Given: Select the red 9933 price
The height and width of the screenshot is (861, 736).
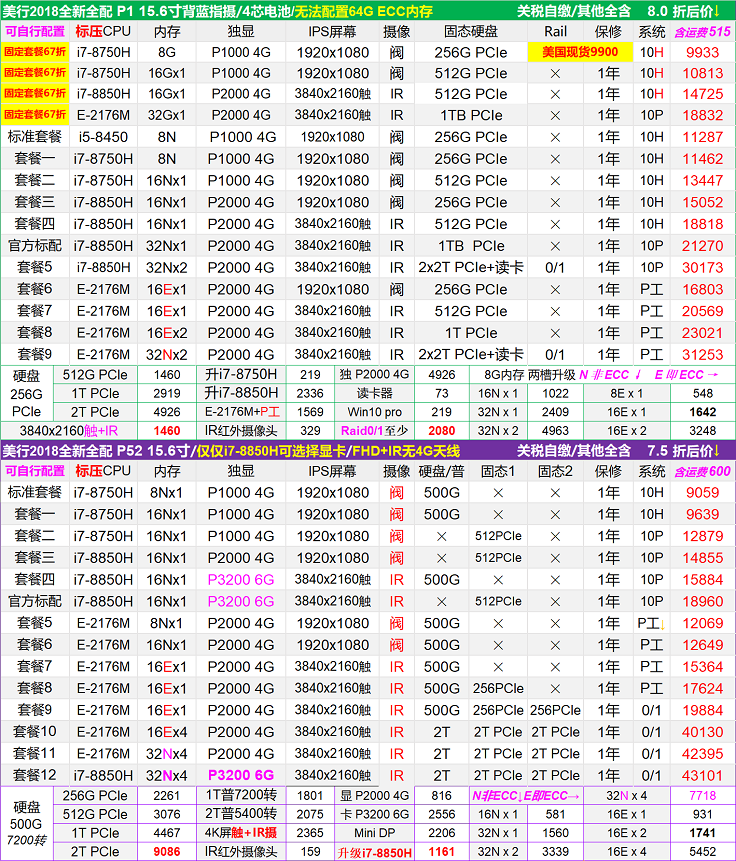Looking at the screenshot, I should coord(701,52).
